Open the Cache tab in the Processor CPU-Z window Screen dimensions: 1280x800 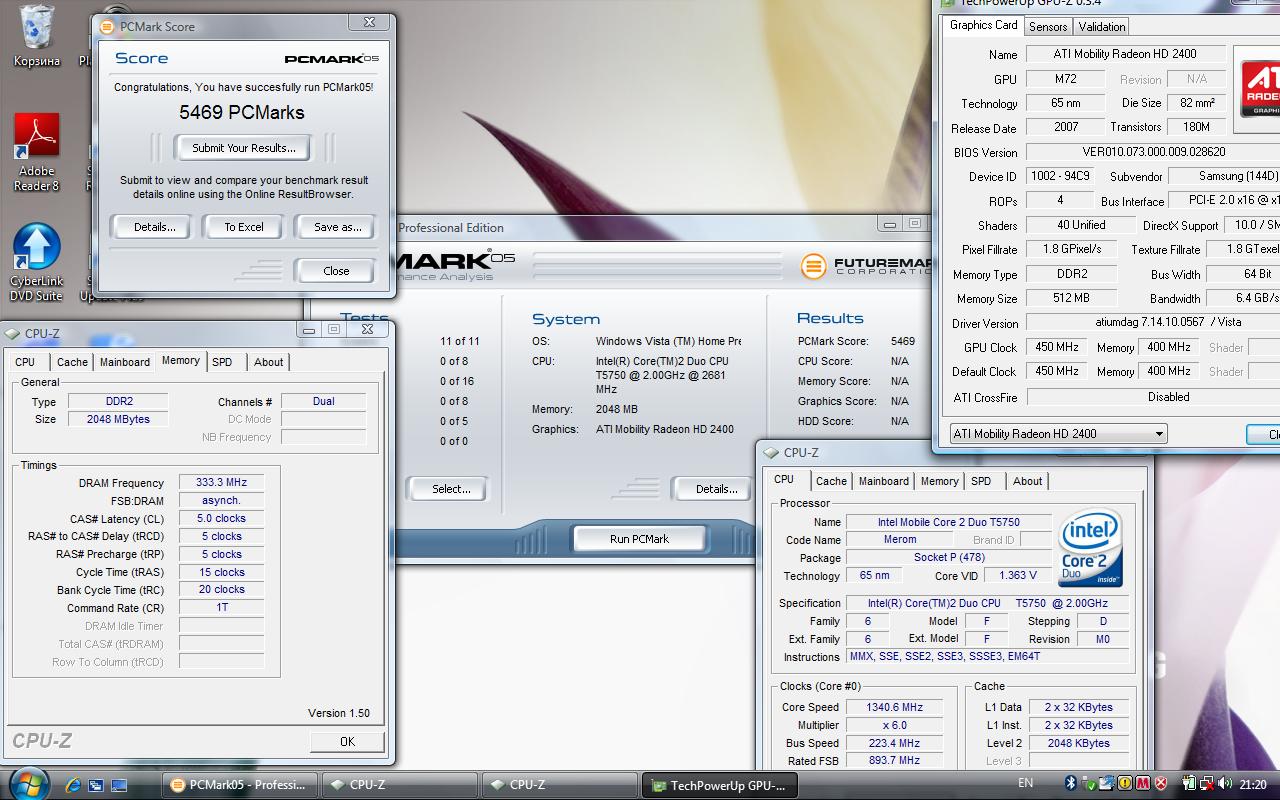coord(831,481)
